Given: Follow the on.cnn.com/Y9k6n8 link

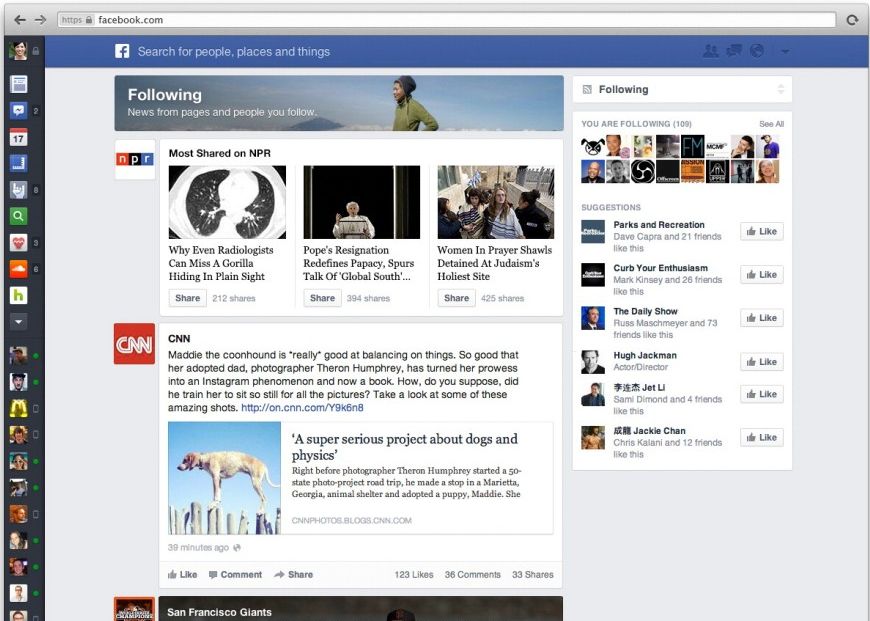Looking at the screenshot, I should pos(302,408).
